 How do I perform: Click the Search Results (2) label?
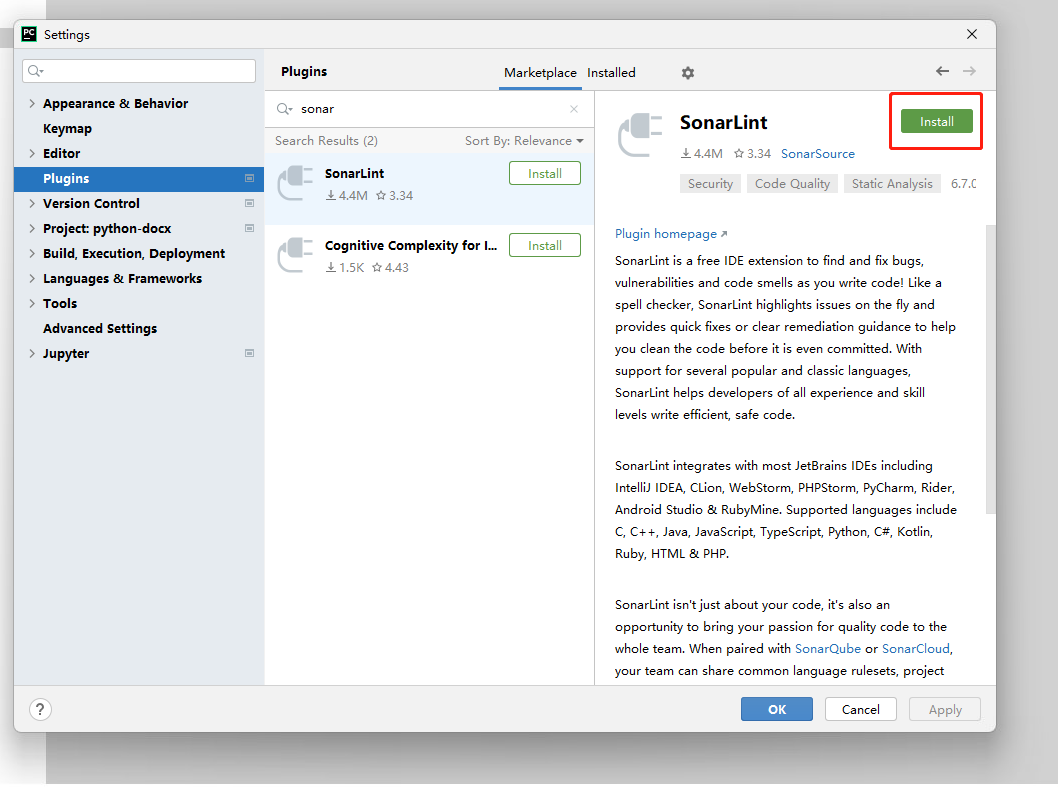point(326,141)
